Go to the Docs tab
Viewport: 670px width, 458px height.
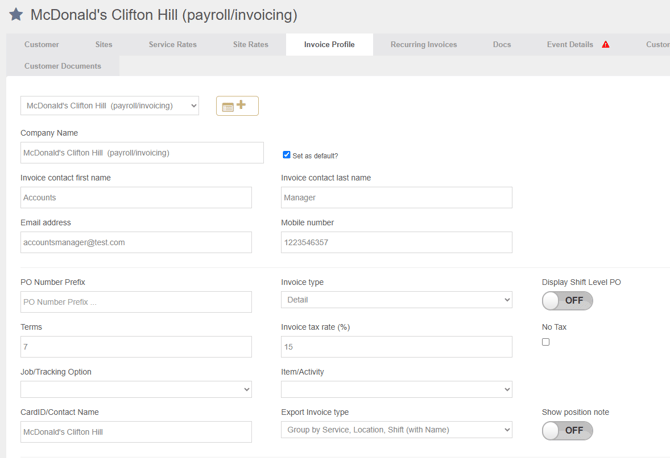pyautogui.click(x=502, y=44)
